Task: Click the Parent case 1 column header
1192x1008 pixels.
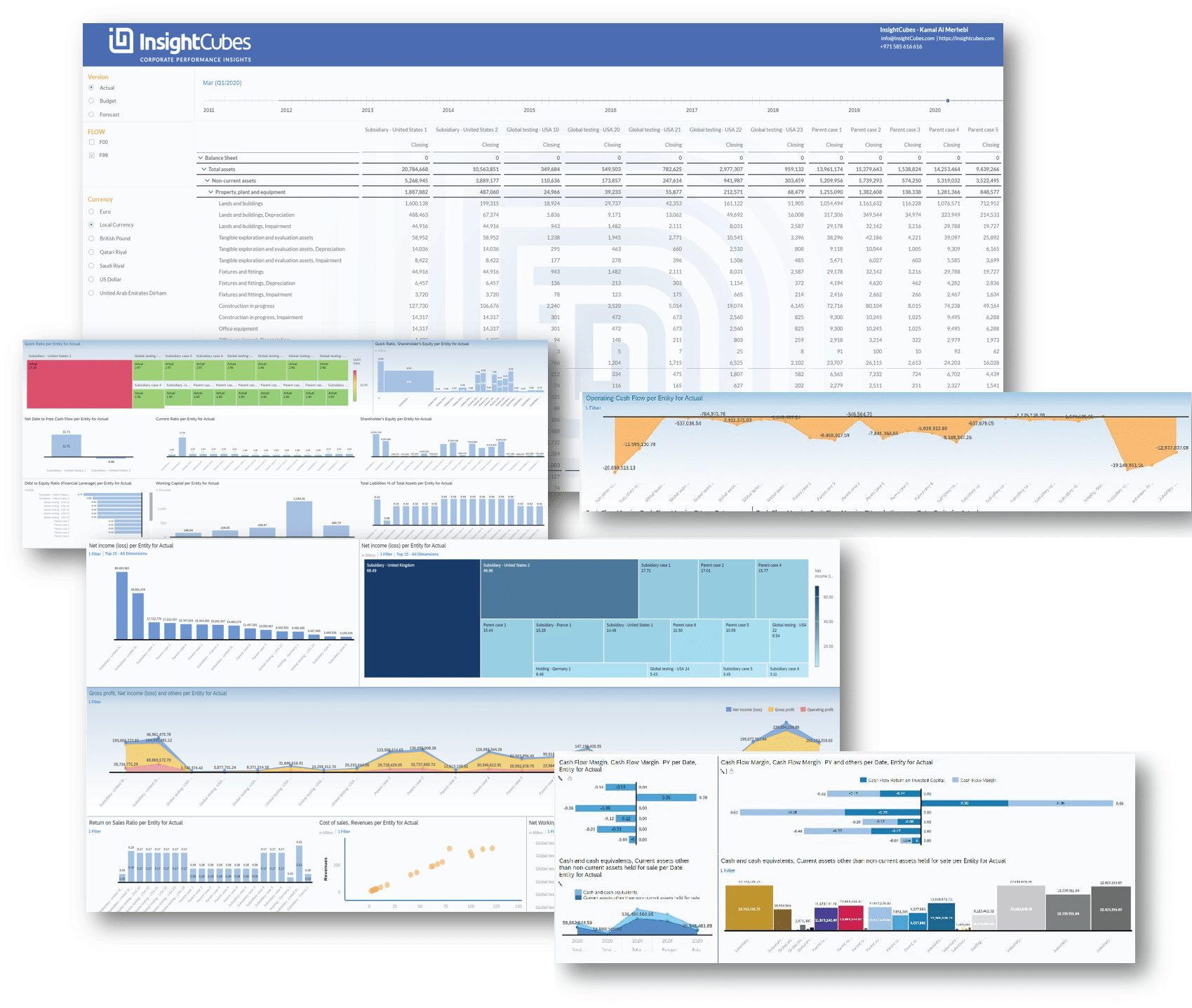Action: [826, 130]
